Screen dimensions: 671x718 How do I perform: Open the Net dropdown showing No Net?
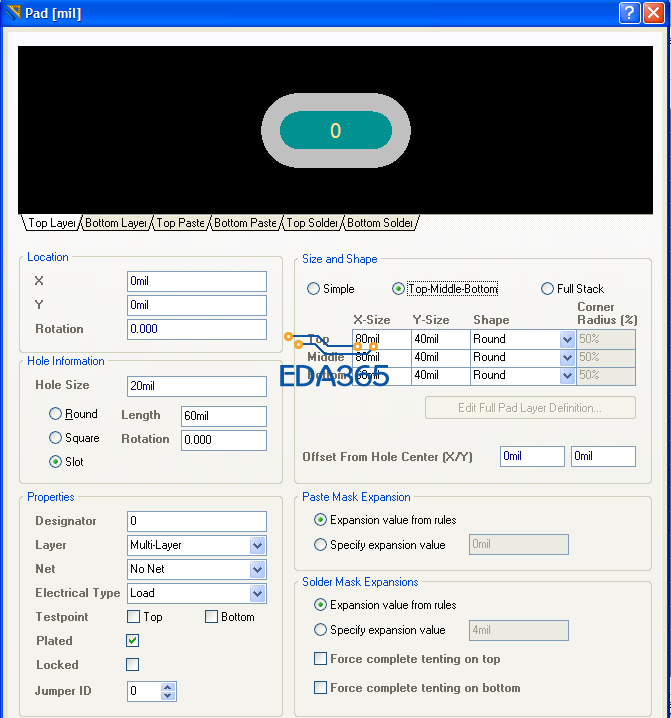[x=257, y=570]
